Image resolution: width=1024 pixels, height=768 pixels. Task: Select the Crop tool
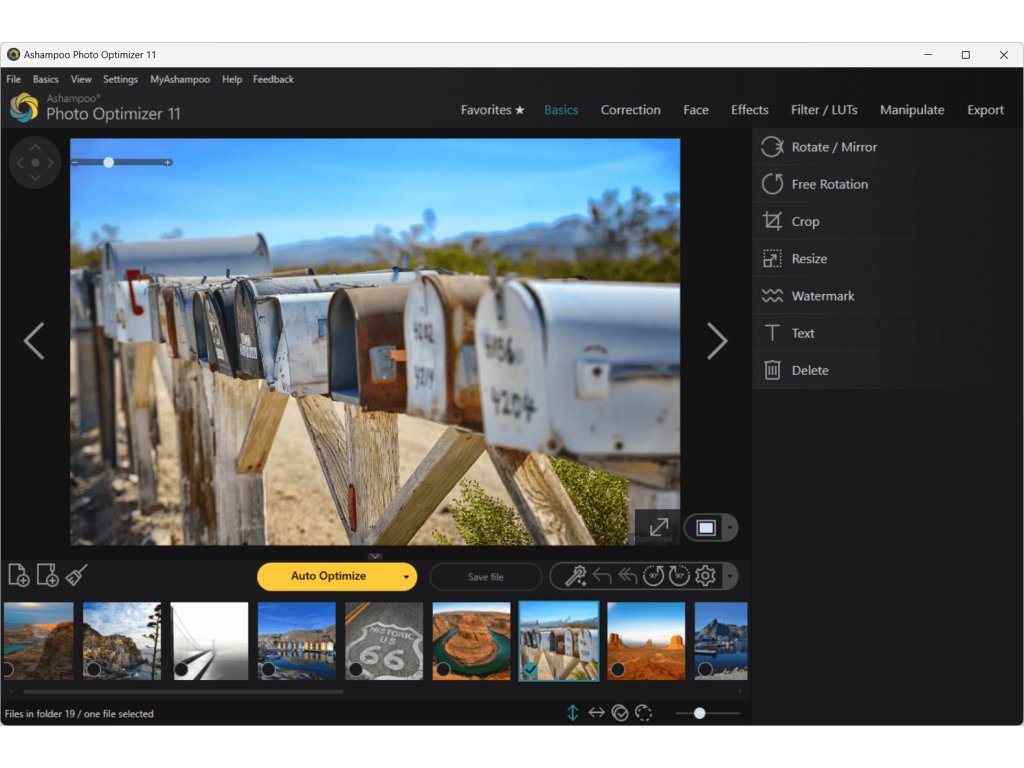tap(805, 222)
